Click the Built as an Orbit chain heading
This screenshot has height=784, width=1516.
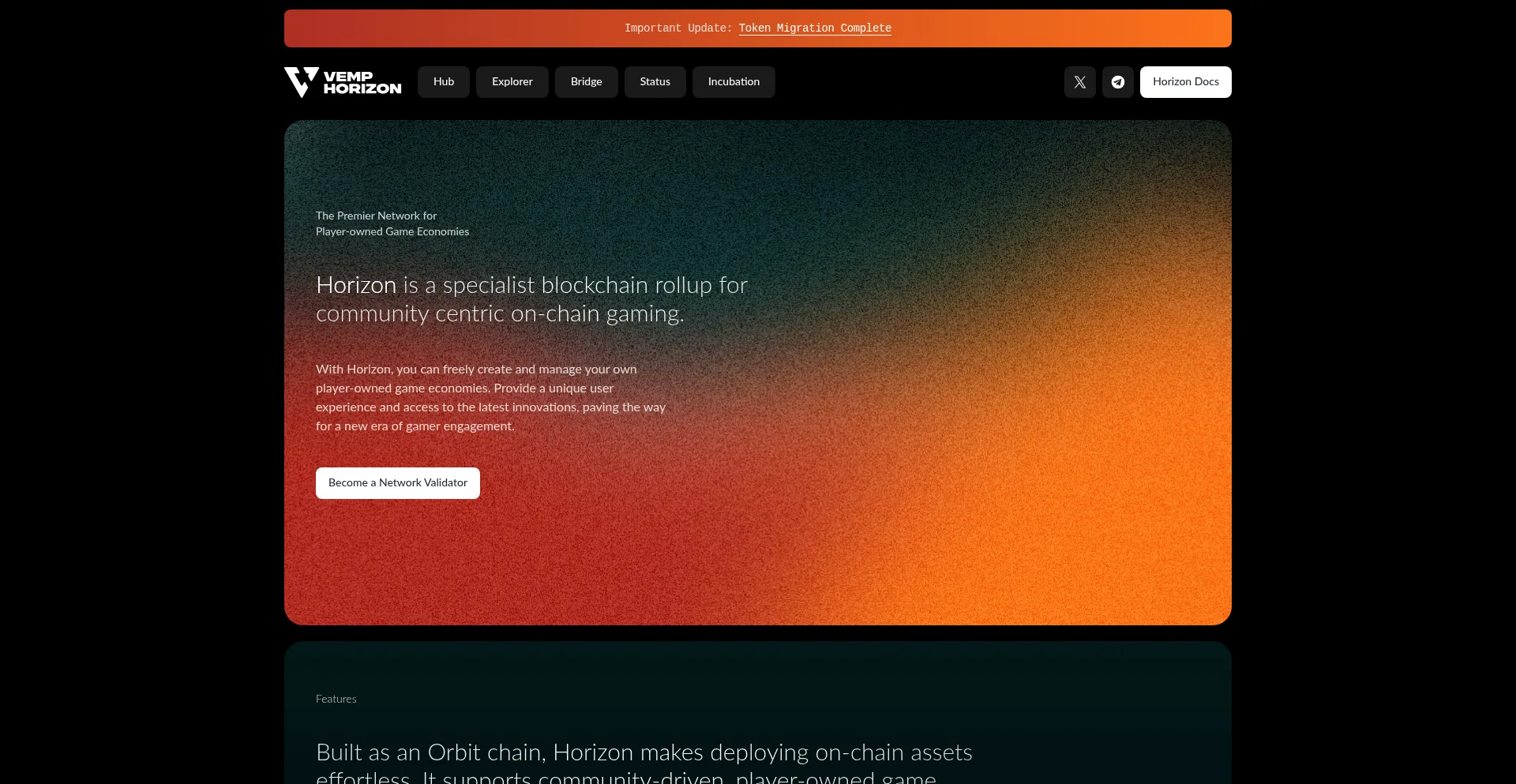644,752
